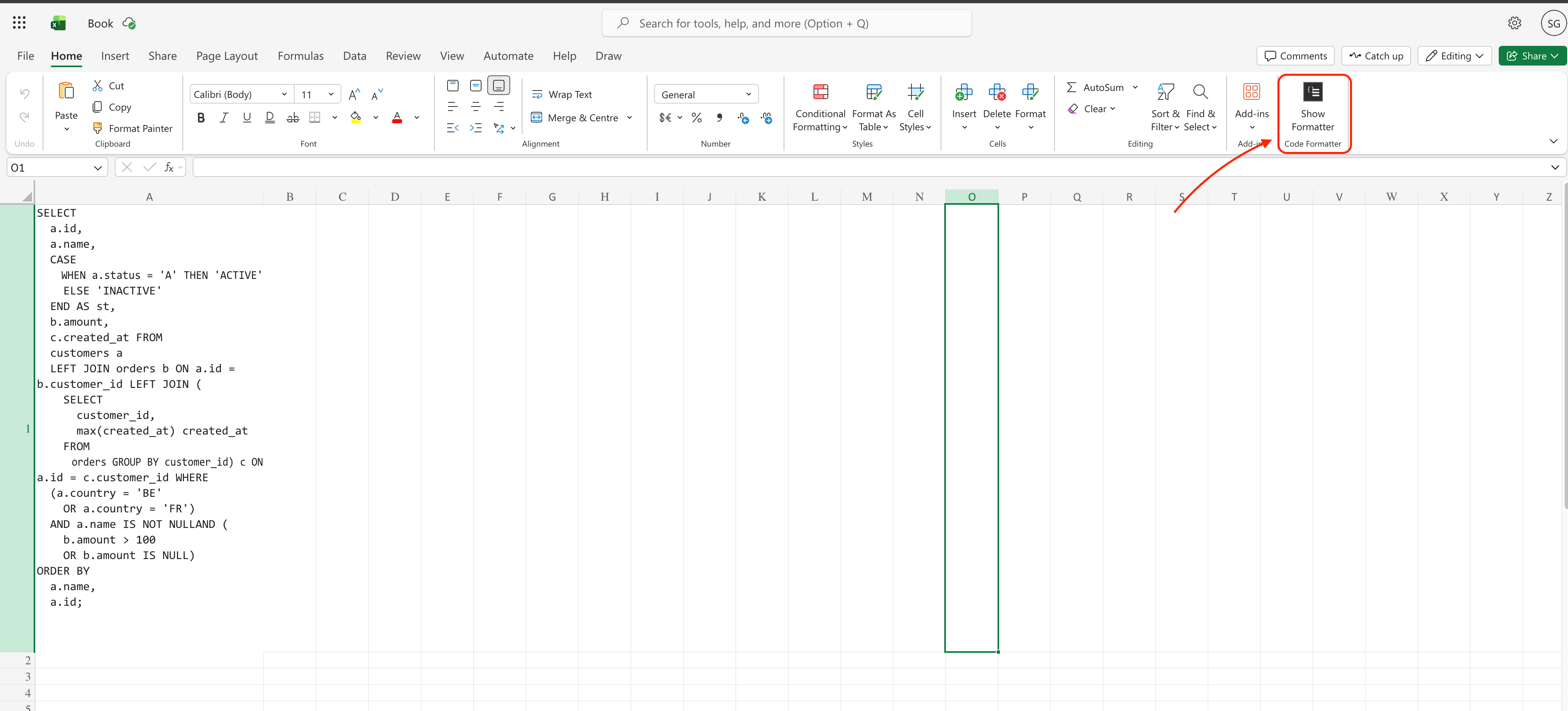Screen dimensions: 1568x711
Task: Expand the Name Box dropdown arrow
Action: pyautogui.click(x=98, y=168)
